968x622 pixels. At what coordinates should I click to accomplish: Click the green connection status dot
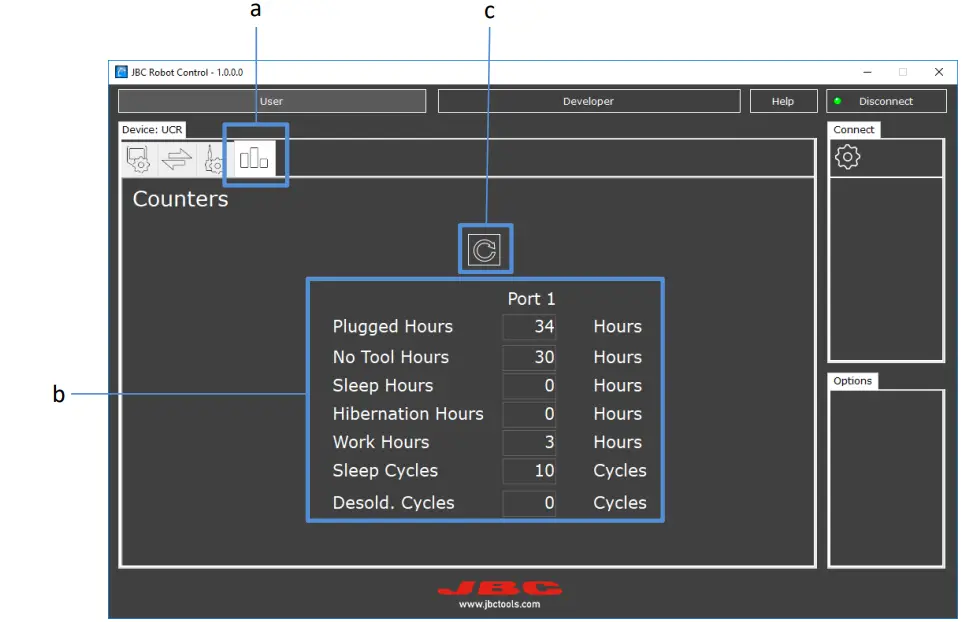837,101
